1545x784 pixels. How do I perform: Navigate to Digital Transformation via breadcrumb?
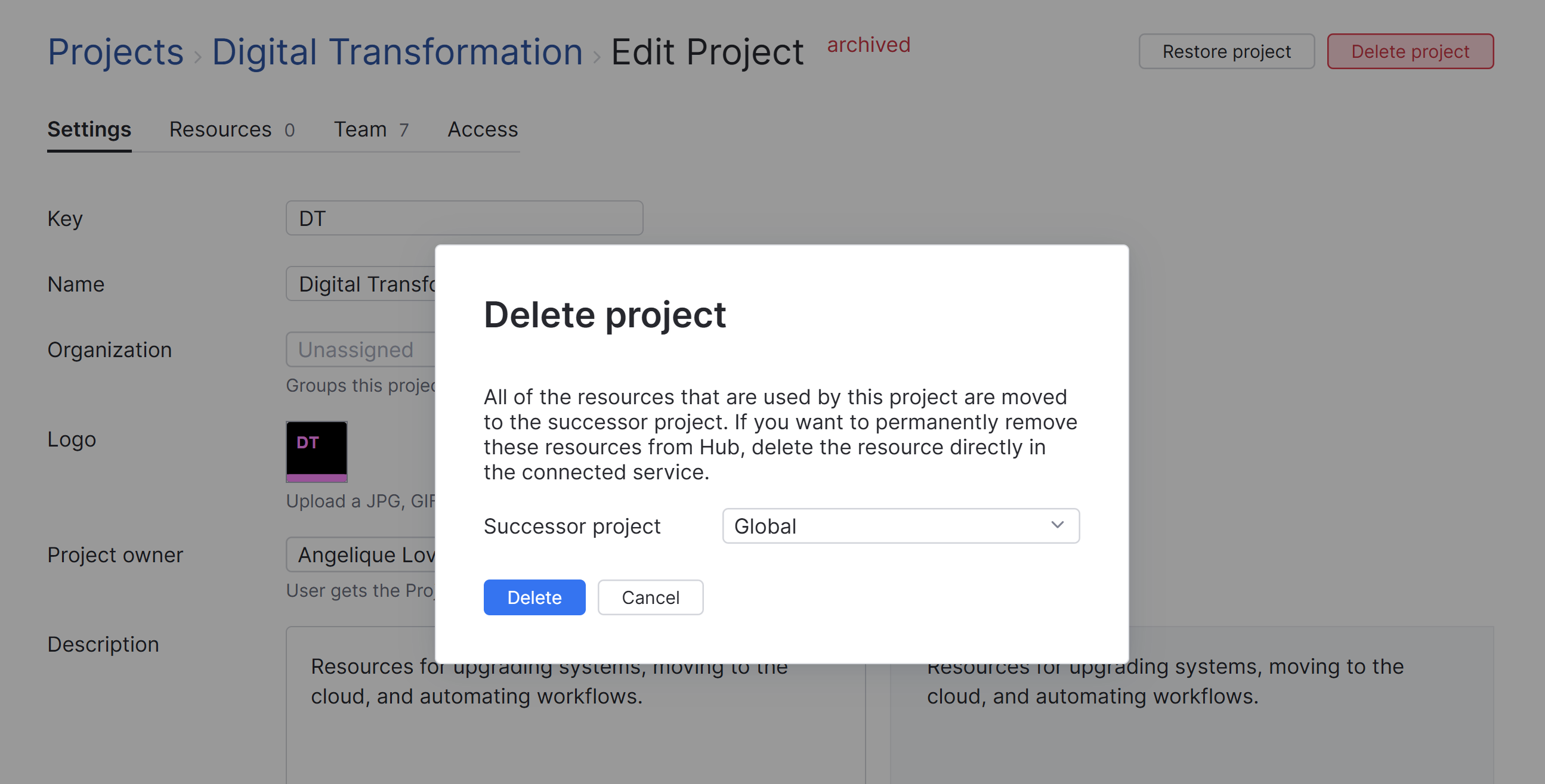(397, 51)
